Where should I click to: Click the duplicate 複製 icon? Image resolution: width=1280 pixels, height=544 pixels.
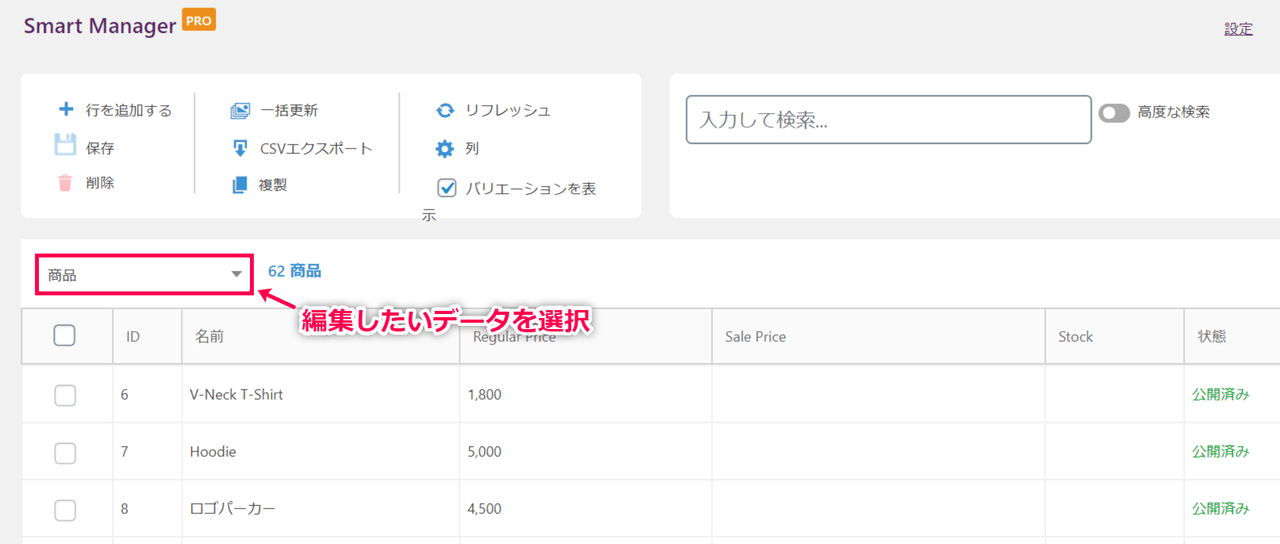[x=240, y=185]
